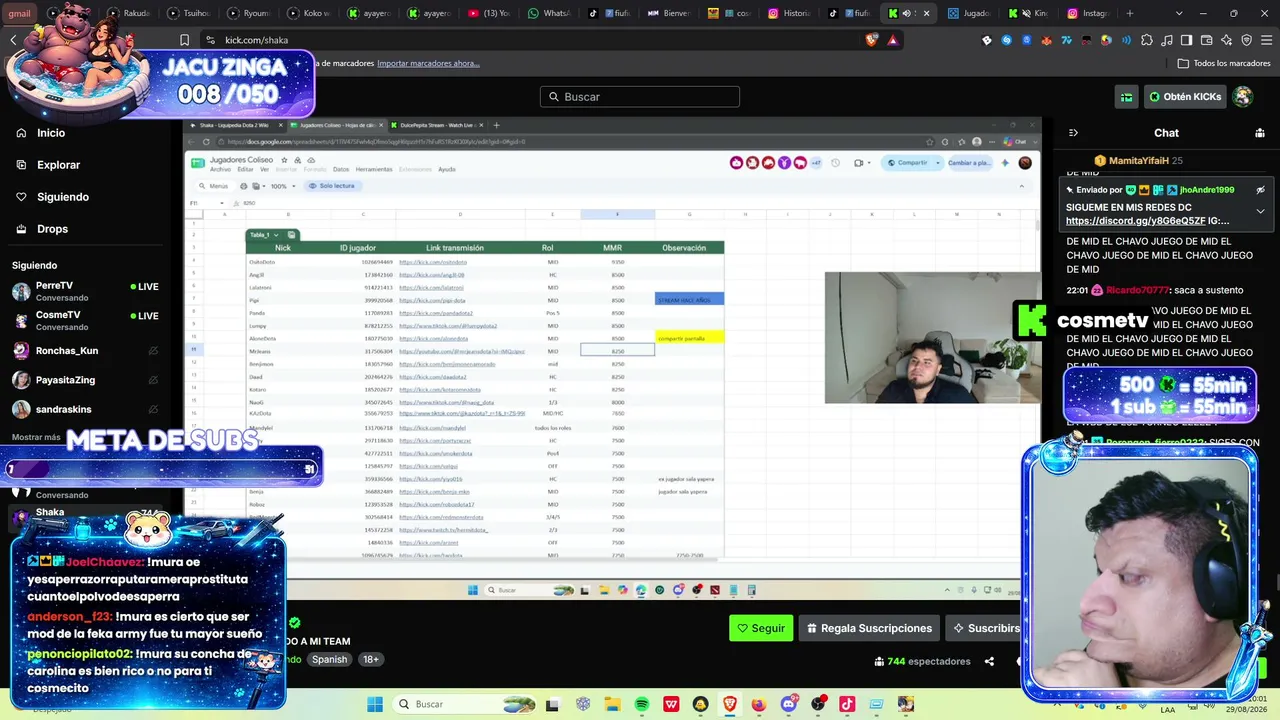The image size is (1280, 720).
Task: Open the chat users icon in the header
Action: click(x=1260, y=133)
